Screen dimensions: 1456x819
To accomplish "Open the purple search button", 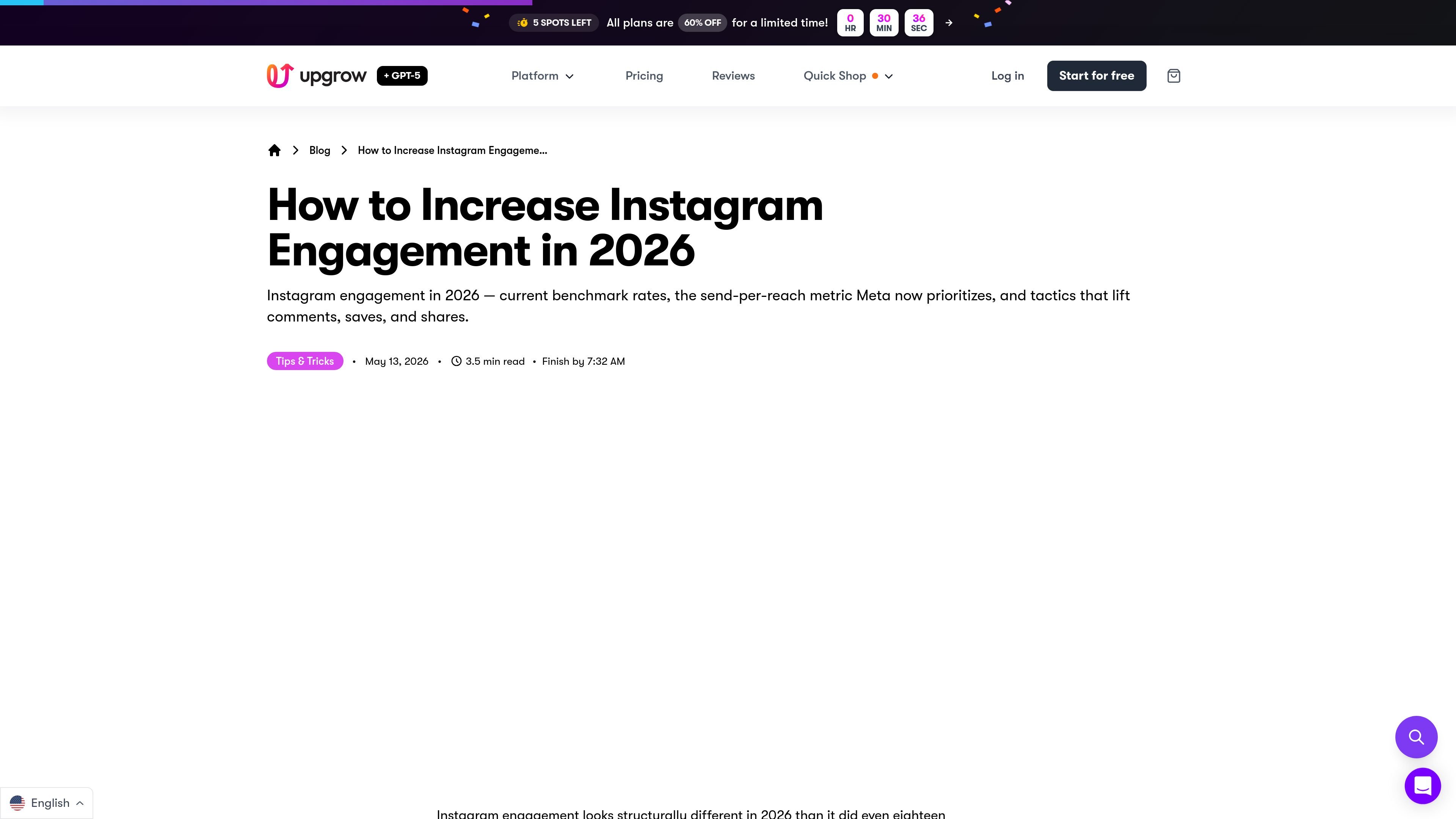I will pos(1416,737).
